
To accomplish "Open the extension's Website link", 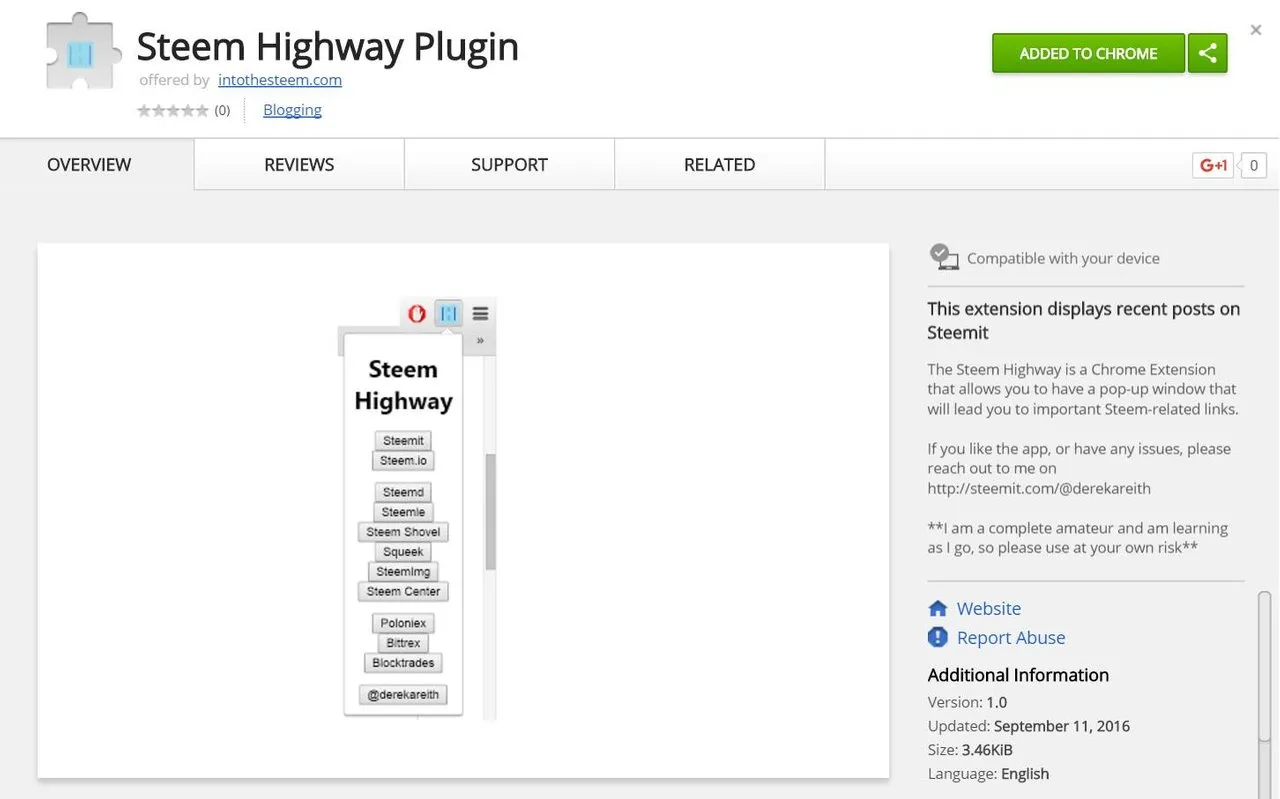I will click(x=988, y=608).
